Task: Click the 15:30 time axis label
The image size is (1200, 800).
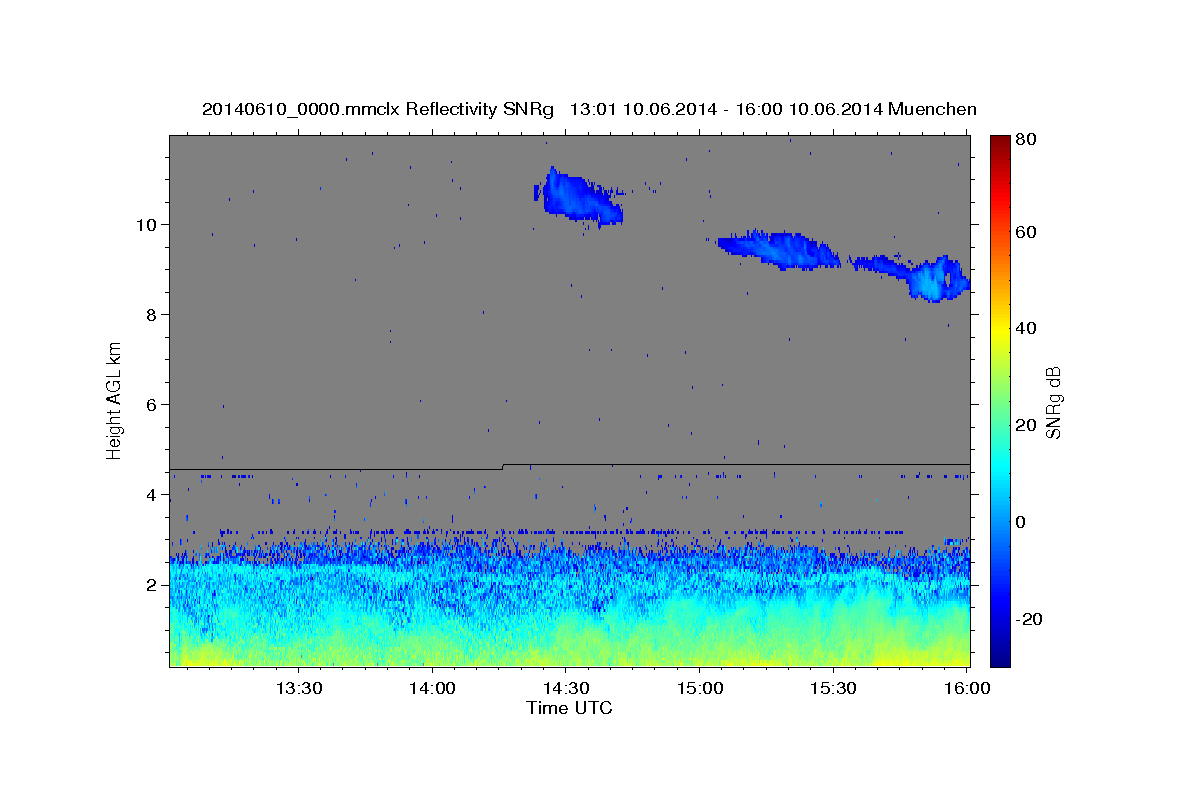Action: coord(834,689)
